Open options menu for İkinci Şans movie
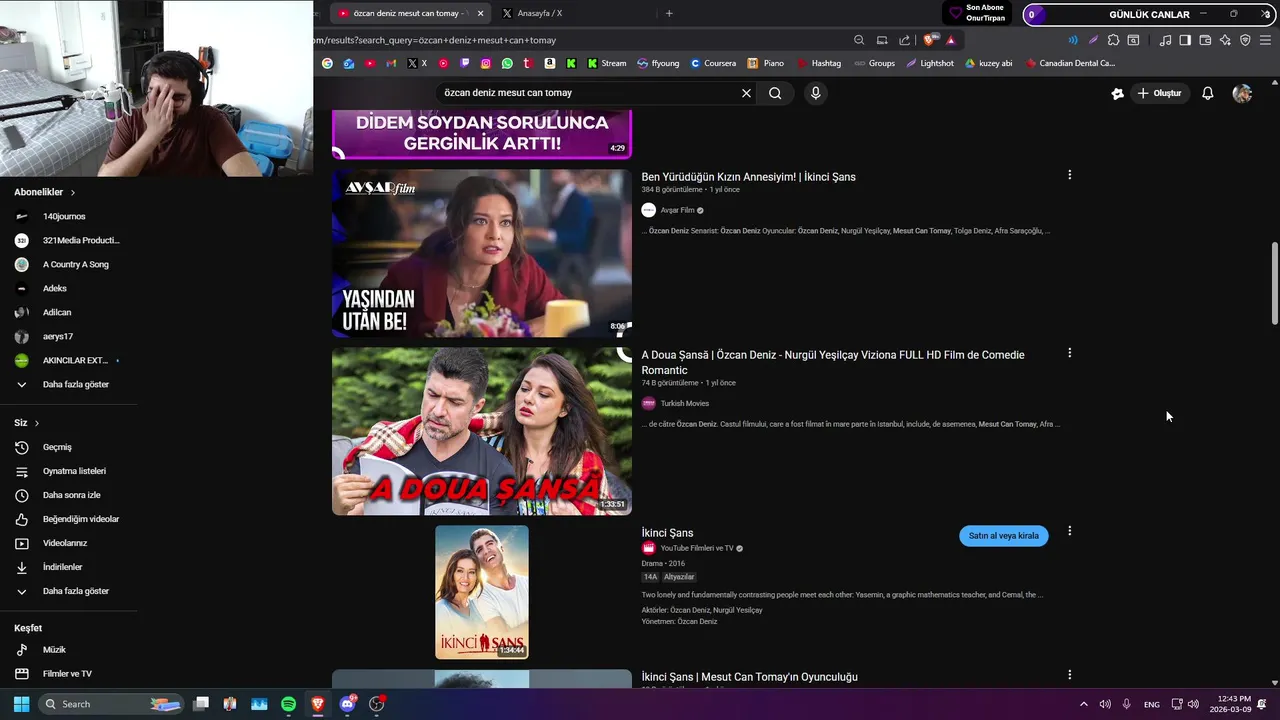Image resolution: width=1280 pixels, height=720 pixels. [x=1069, y=531]
